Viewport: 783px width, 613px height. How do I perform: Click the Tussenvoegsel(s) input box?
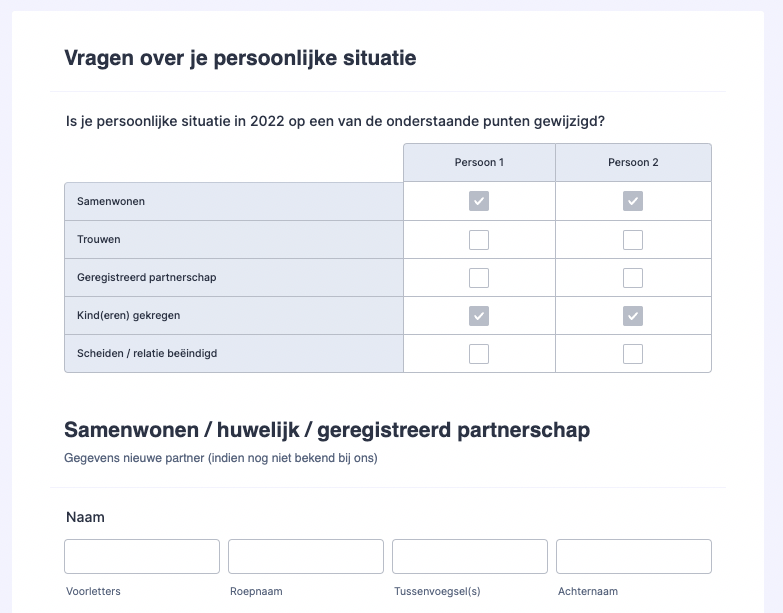(x=470, y=557)
